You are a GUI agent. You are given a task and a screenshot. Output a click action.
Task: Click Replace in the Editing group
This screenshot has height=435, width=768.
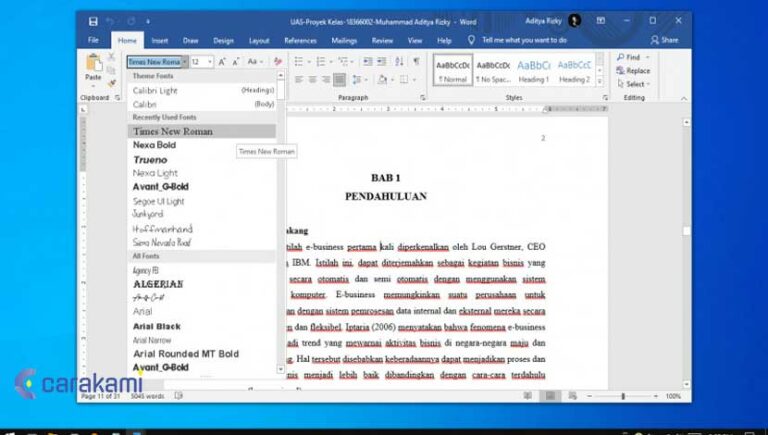coord(636,71)
